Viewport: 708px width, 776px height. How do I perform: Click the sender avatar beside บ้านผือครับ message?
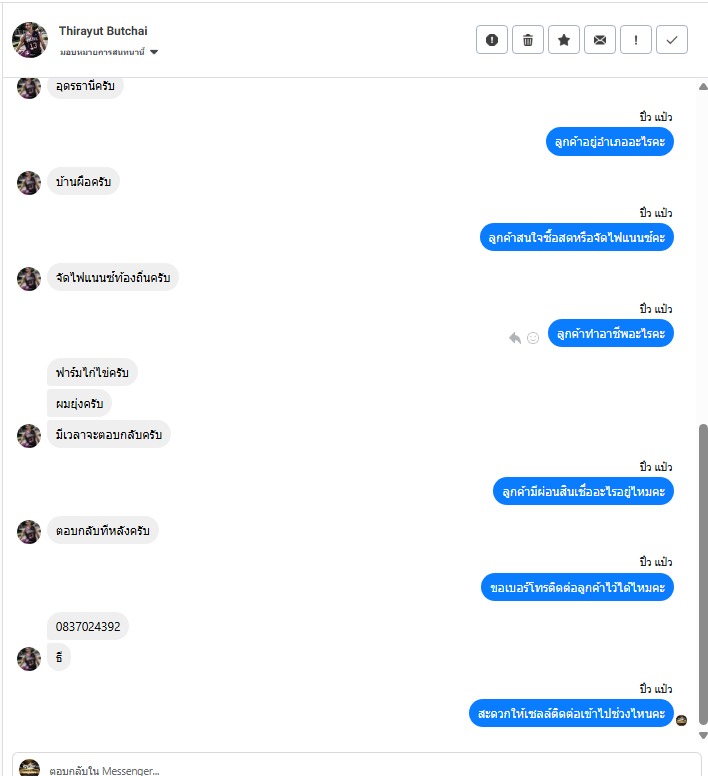pyautogui.click(x=29, y=183)
